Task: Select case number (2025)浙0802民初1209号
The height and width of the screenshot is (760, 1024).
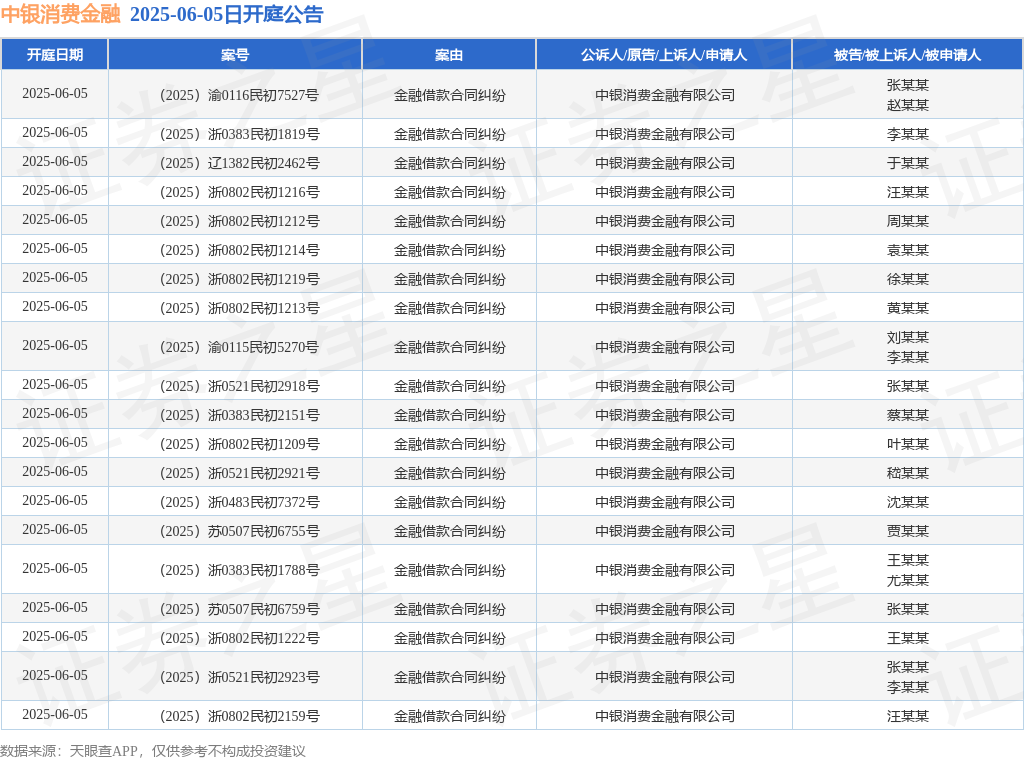Action: click(239, 445)
